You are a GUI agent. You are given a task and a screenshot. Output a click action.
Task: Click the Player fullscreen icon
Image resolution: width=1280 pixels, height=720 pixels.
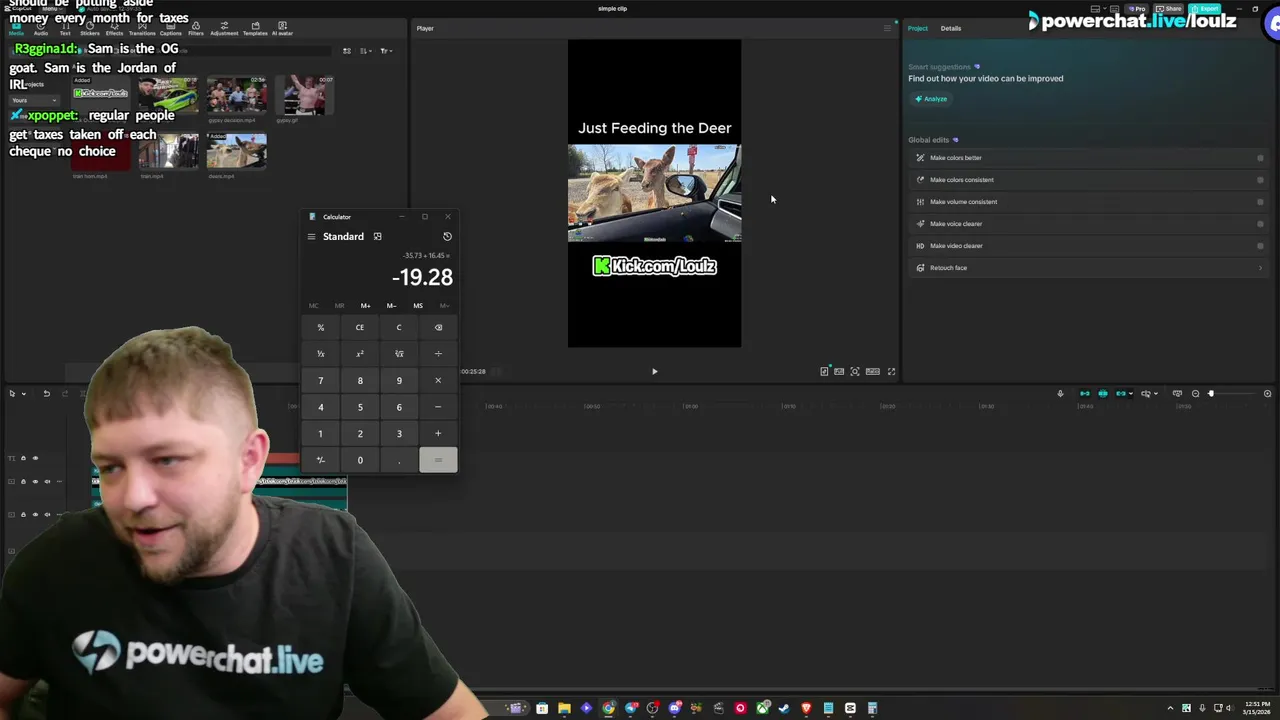(x=891, y=372)
